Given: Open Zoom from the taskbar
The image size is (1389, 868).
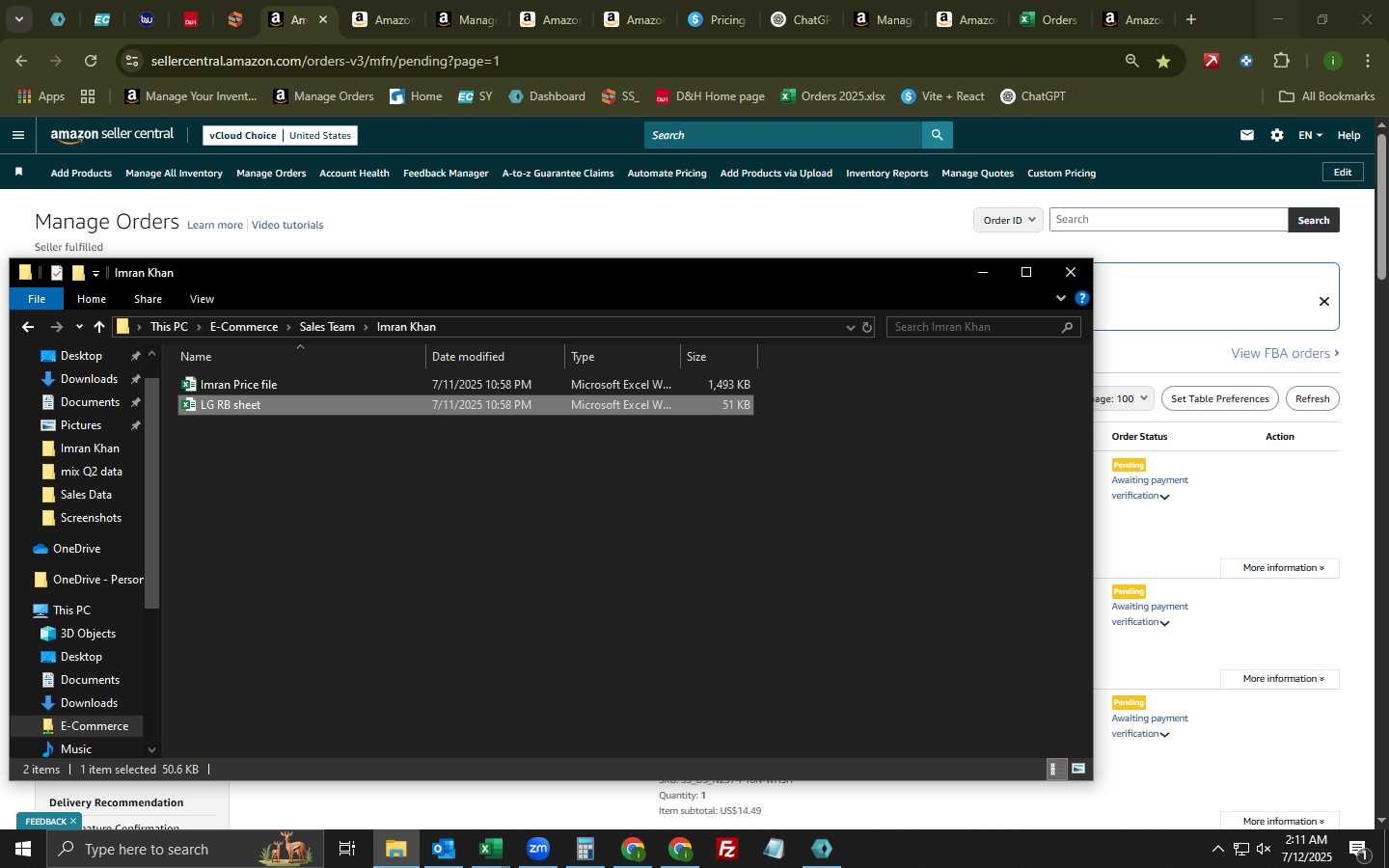Looking at the screenshot, I should 538,849.
